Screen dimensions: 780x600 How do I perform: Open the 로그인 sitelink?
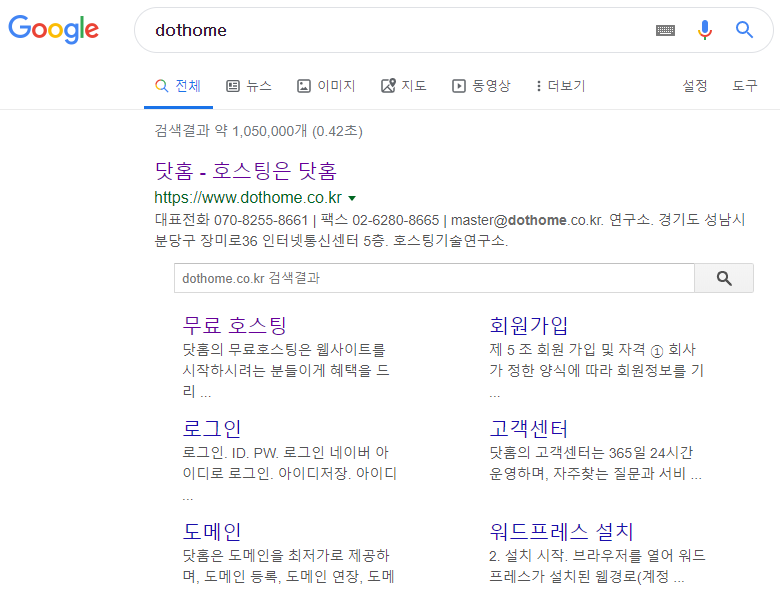tap(212, 428)
